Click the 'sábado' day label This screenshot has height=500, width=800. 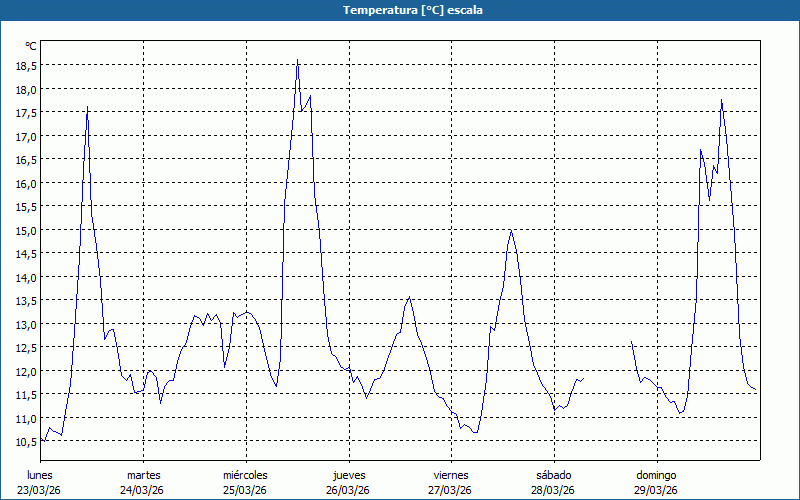[x=554, y=475]
